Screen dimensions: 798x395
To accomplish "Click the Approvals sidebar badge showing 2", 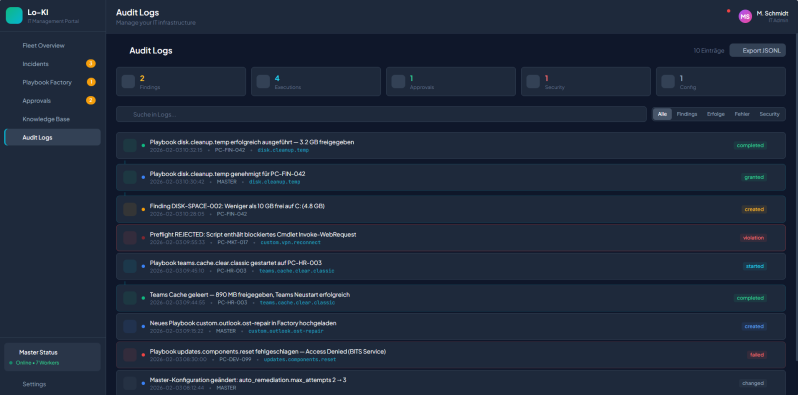I will (x=91, y=100).
